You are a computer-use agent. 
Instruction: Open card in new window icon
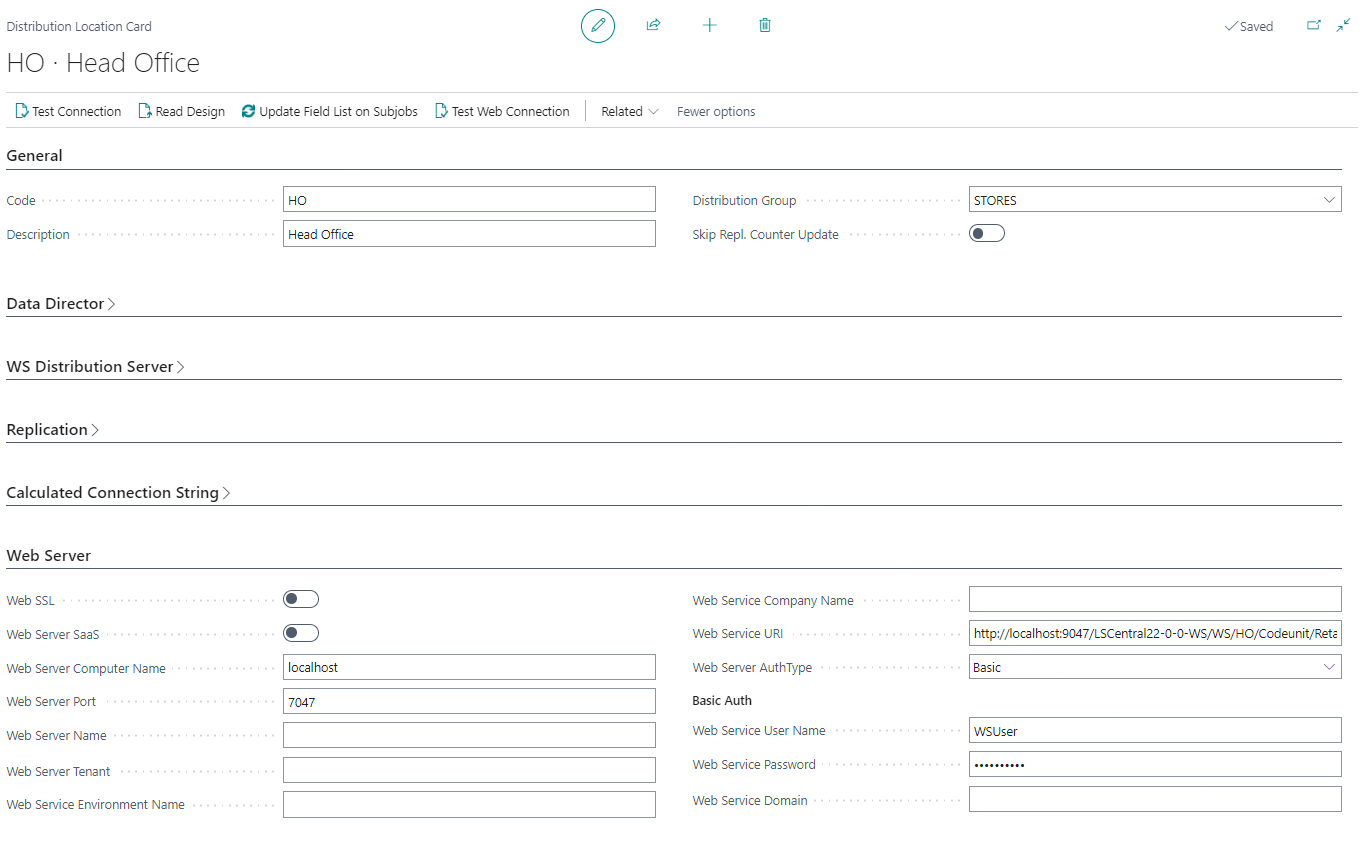coord(1314,25)
